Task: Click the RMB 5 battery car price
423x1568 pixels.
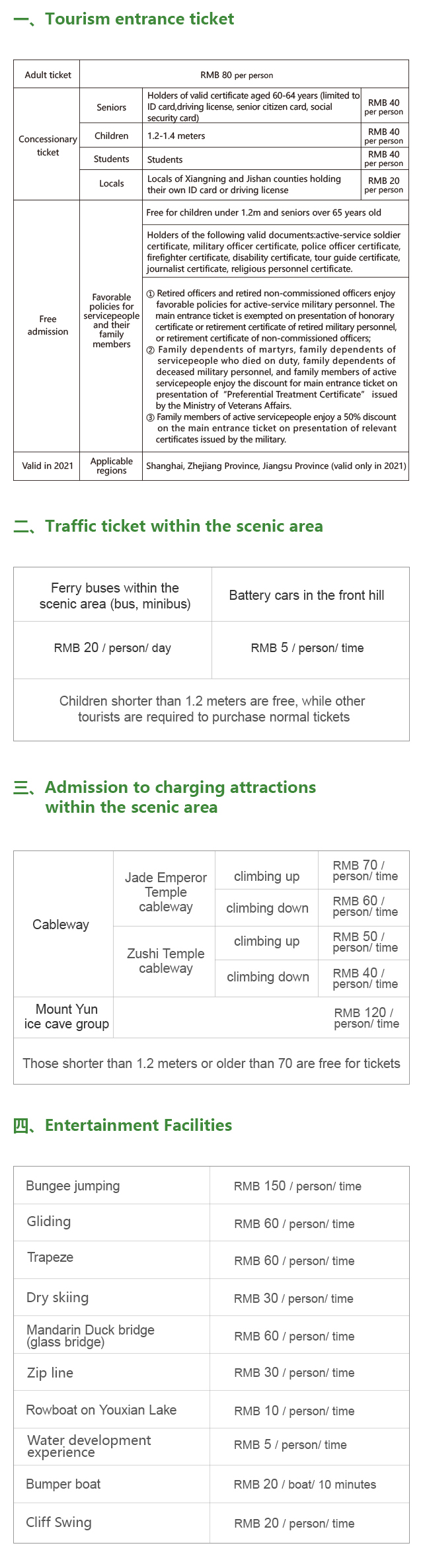Action: (x=307, y=648)
